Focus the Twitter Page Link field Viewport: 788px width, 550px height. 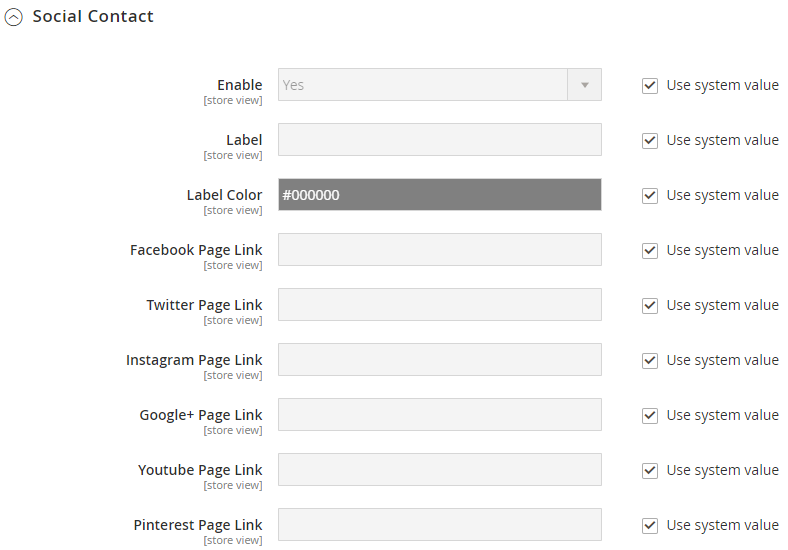pyautogui.click(x=440, y=305)
